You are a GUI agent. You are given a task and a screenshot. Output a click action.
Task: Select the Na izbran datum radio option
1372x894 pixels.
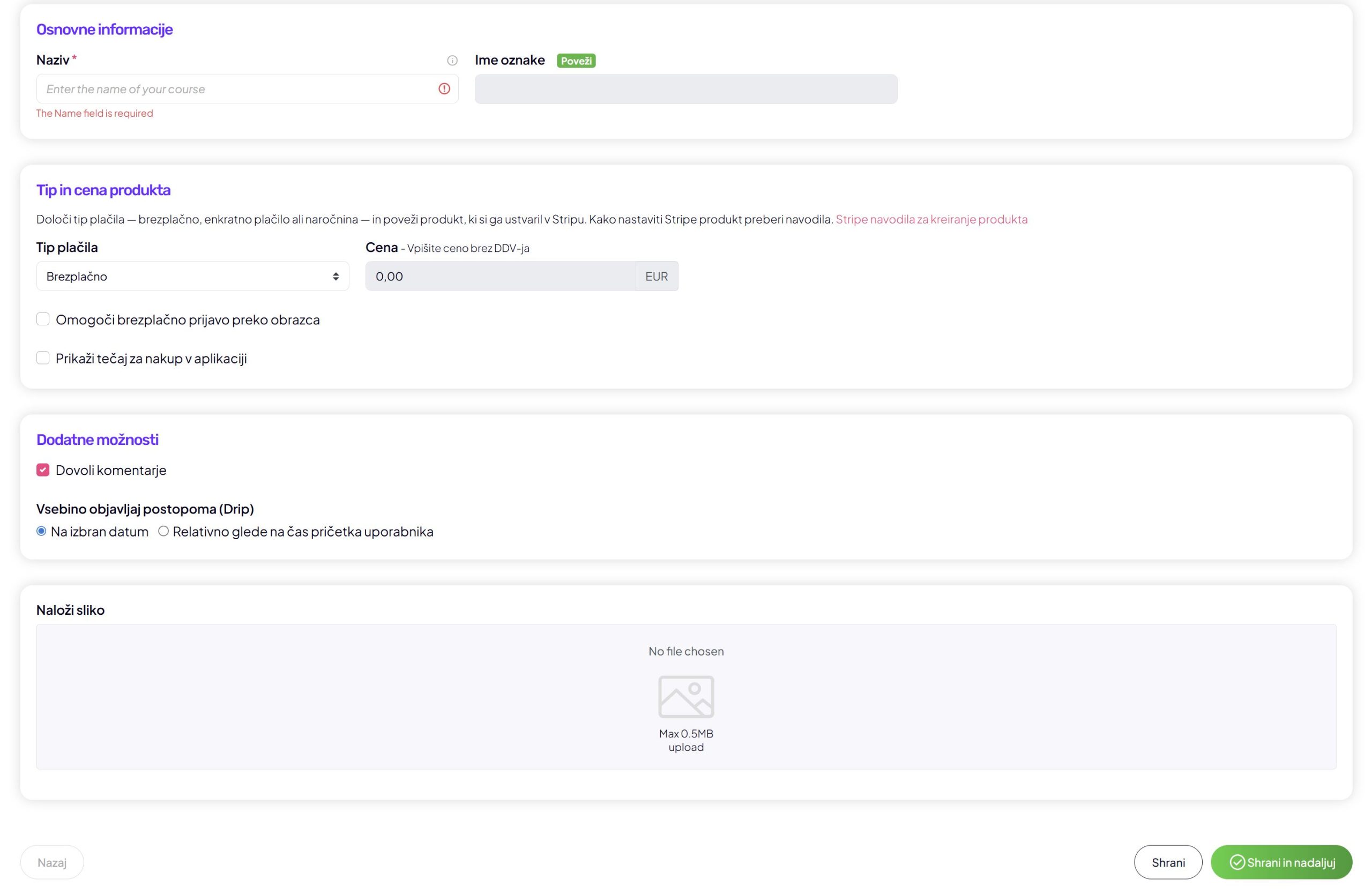[x=41, y=531]
